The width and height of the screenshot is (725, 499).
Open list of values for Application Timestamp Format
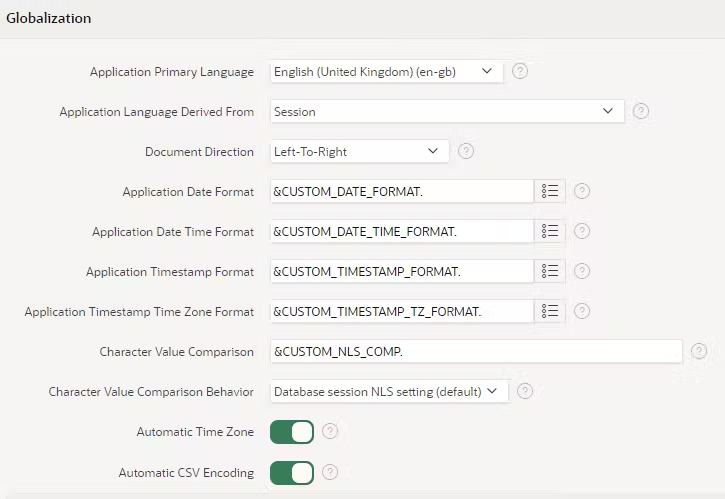[550, 271]
